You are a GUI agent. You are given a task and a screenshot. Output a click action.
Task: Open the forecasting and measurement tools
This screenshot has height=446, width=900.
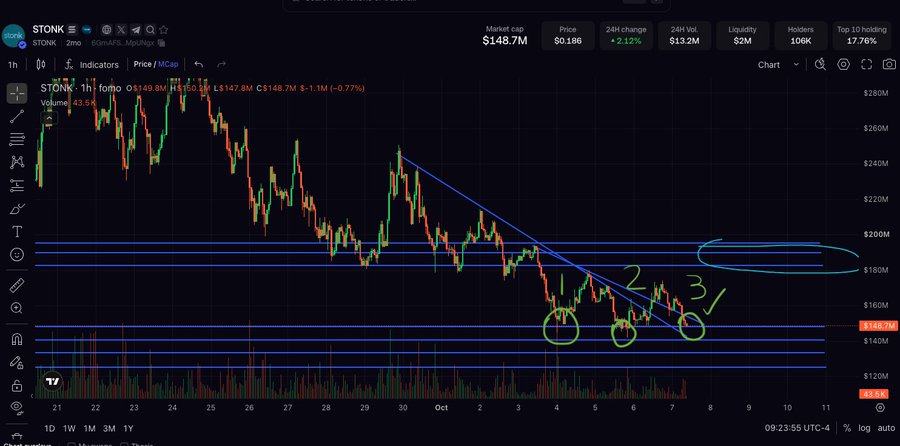tap(17, 185)
